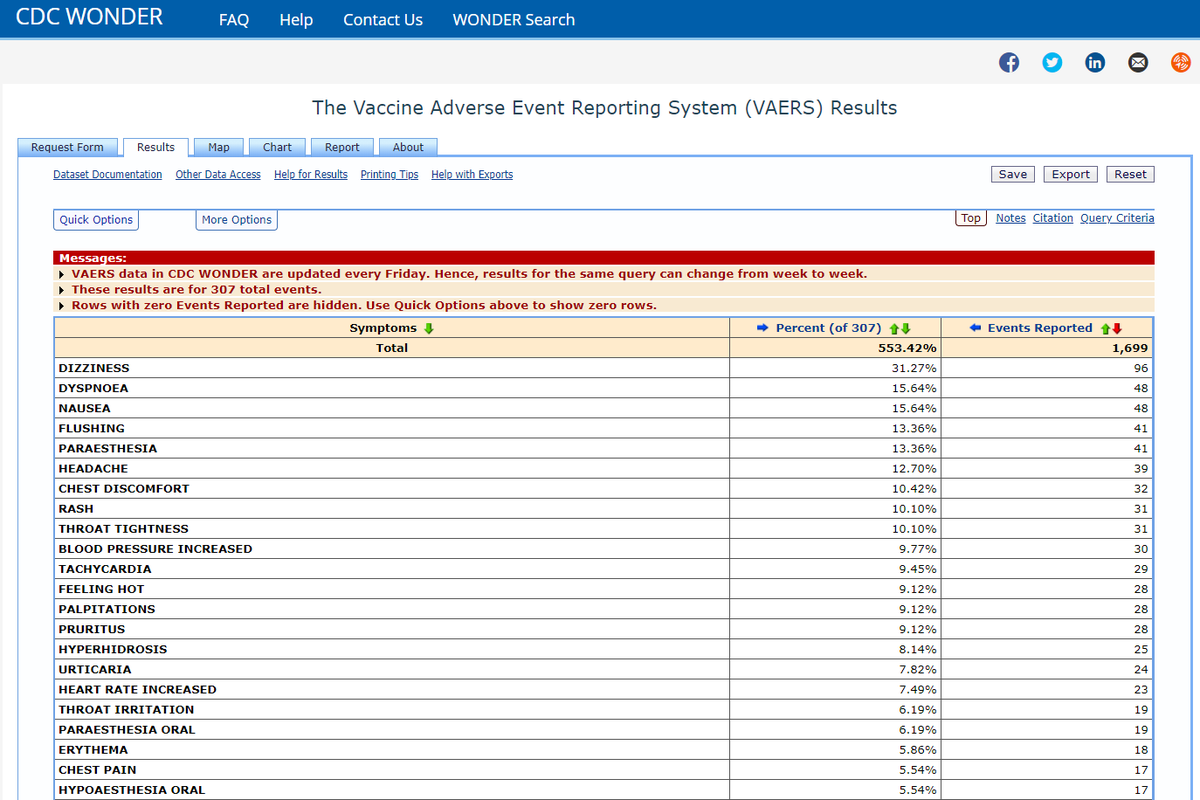Click HEART RATE INCREASED row label
The width and height of the screenshot is (1200, 800).
click(x=137, y=688)
